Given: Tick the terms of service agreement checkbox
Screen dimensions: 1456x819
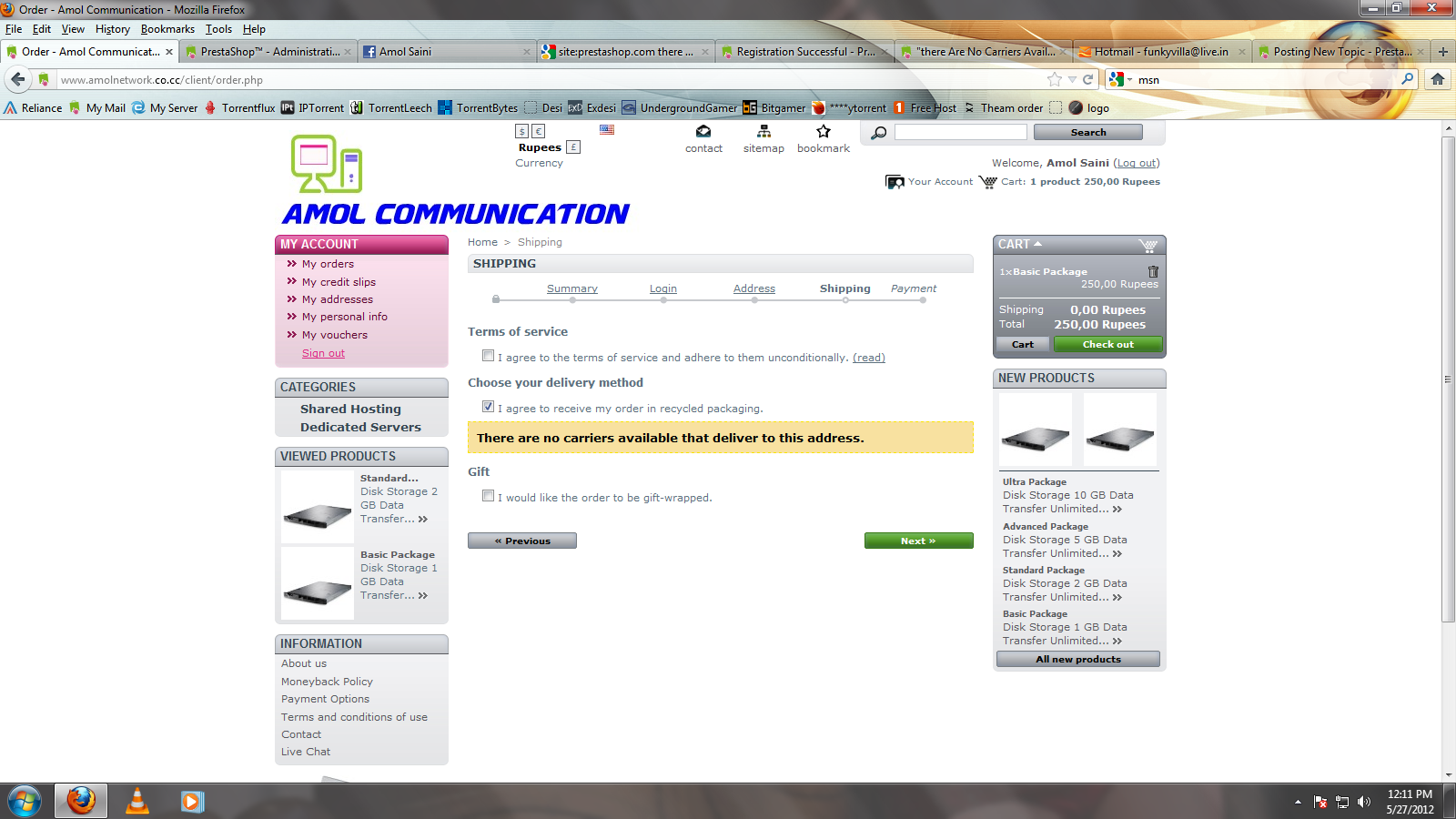Looking at the screenshot, I should coord(489,356).
